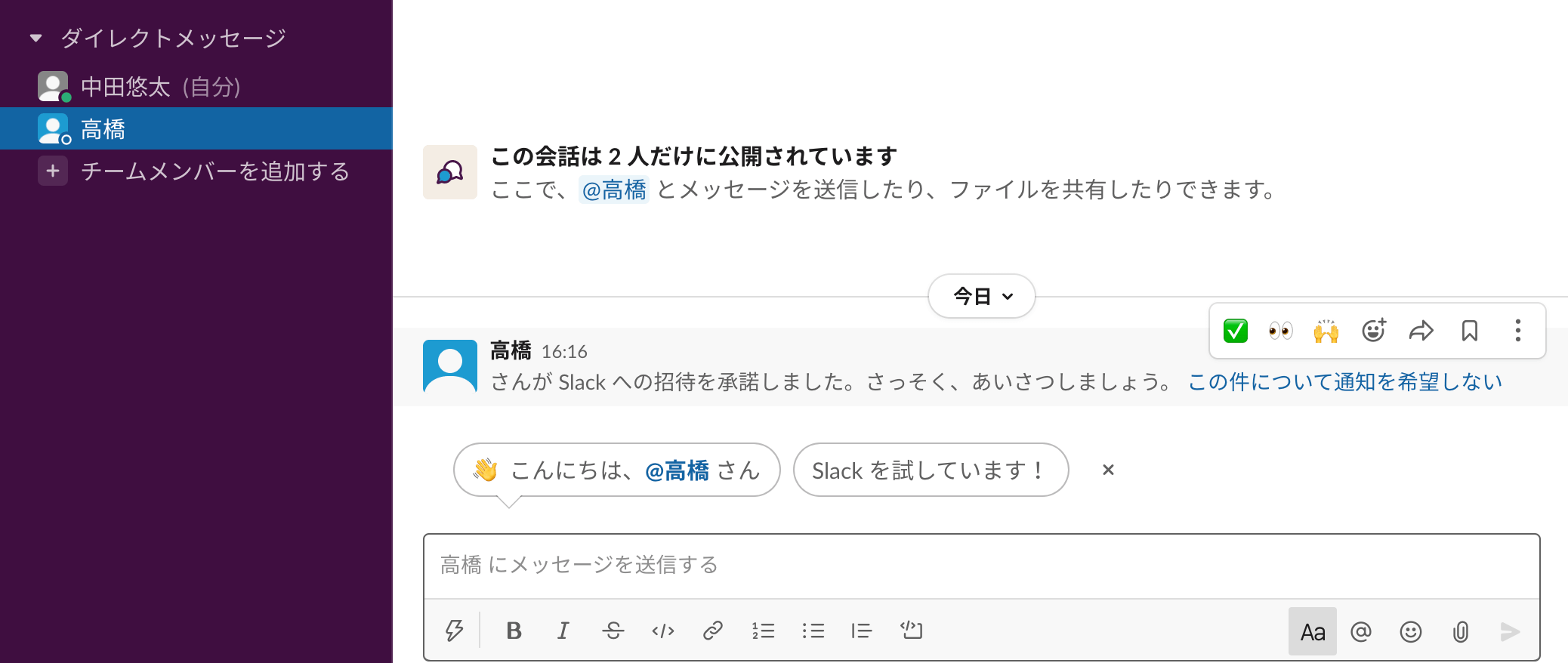React with the eyes emoji

click(1280, 330)
